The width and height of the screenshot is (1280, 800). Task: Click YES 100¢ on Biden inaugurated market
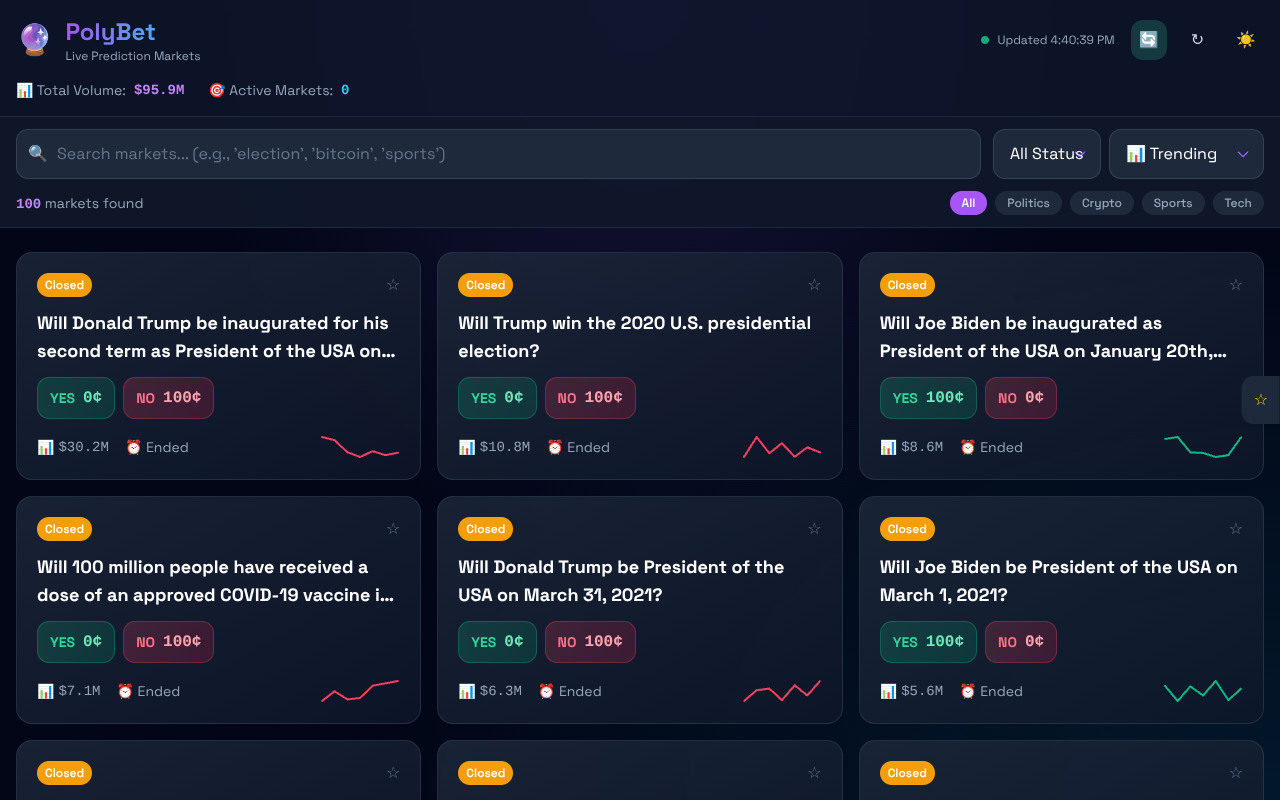[x=928, y=398]
